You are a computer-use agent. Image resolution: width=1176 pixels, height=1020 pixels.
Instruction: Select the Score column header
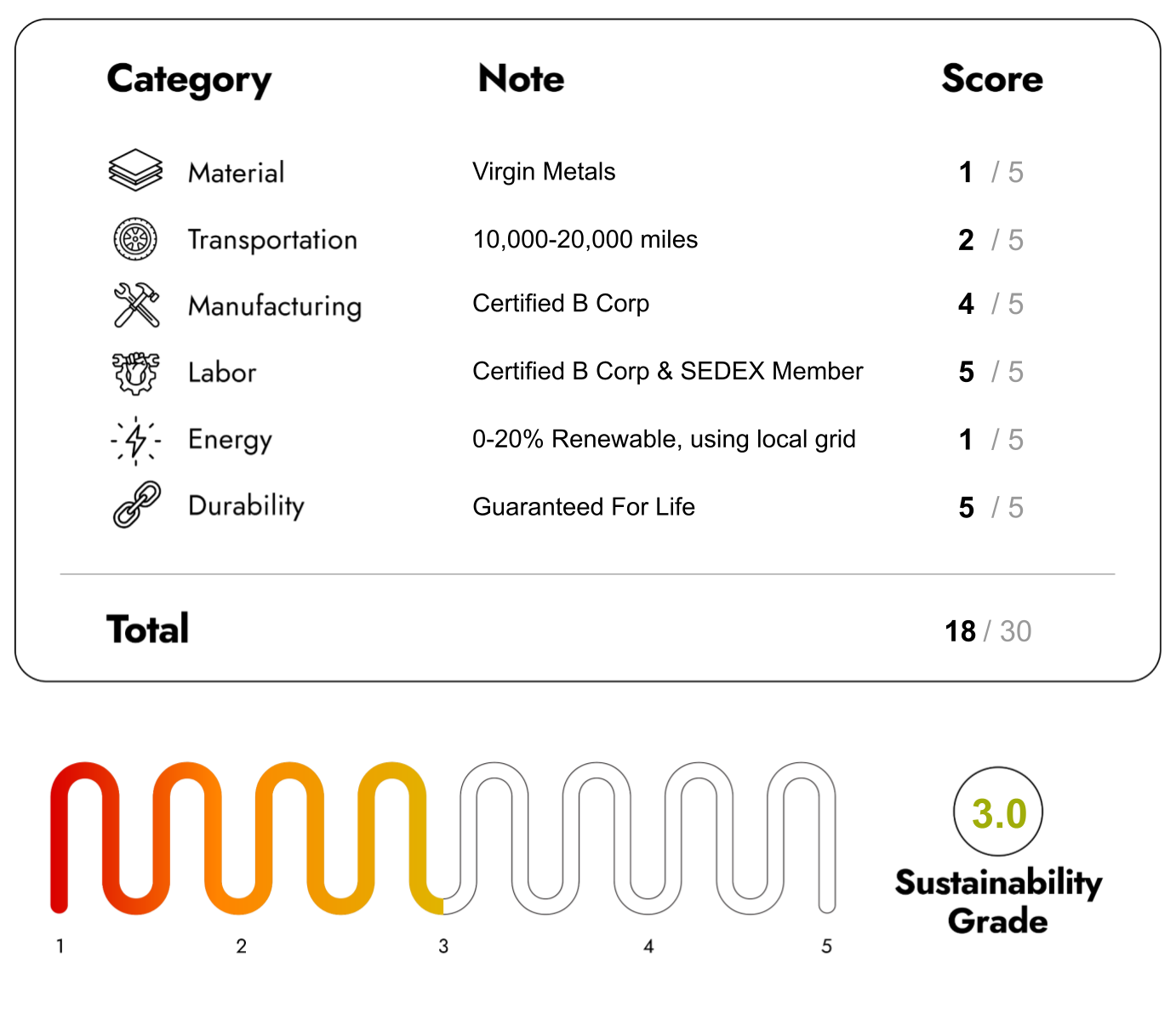[x=991, y=78]
